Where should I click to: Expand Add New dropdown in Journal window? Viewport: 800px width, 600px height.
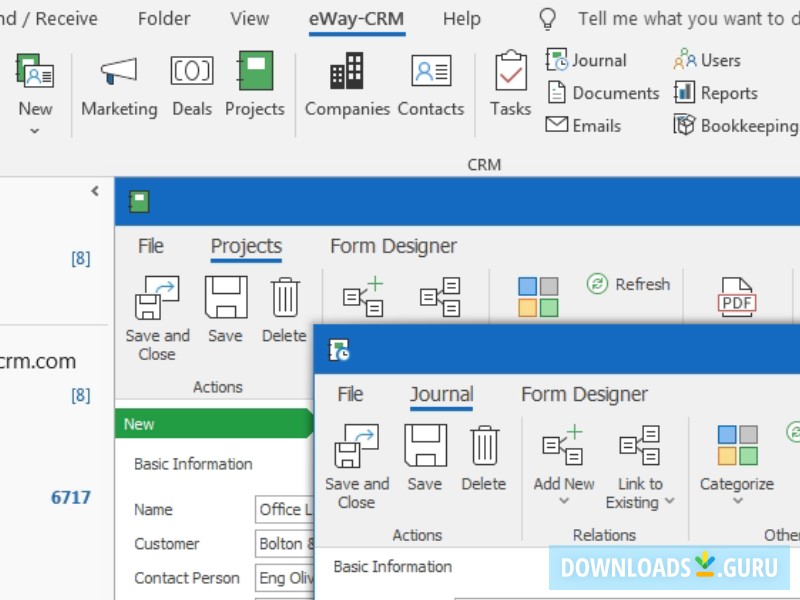tap(564, 501)
